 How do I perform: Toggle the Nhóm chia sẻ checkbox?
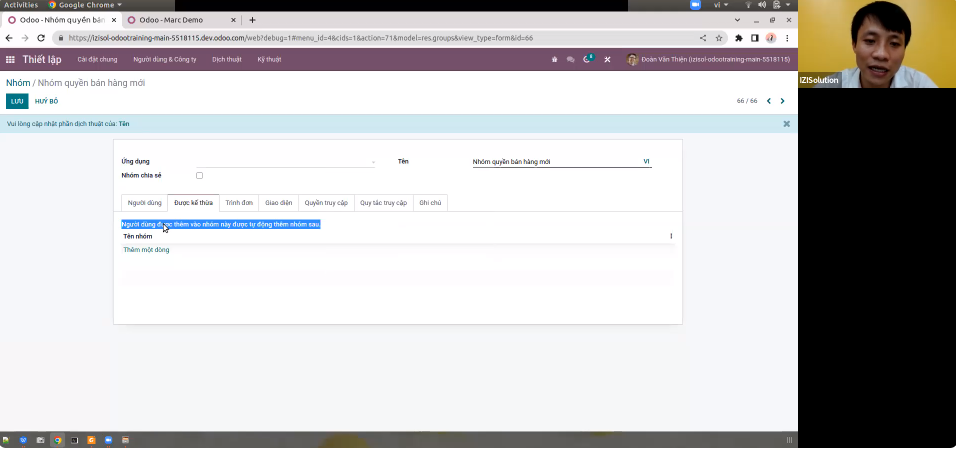[x=199, y=176]
